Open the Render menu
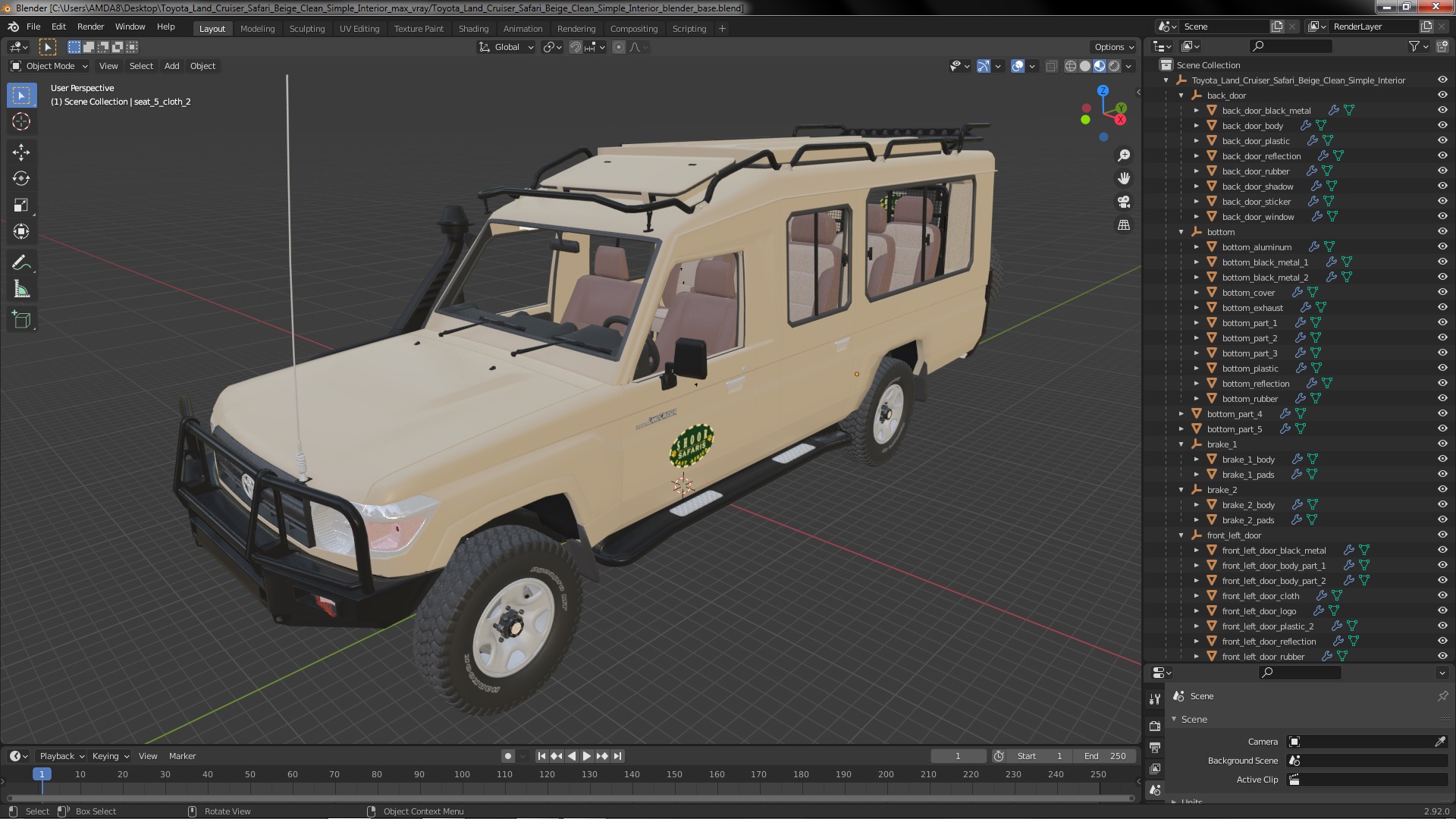1456x819 pixels. click(90, 27)
